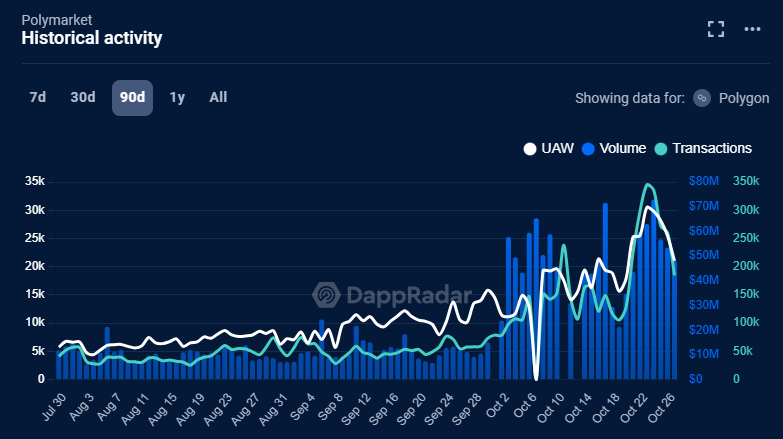Click the tallest volume bar near Oct 18
Screen dimensions: 783x439
pos(605,291)
